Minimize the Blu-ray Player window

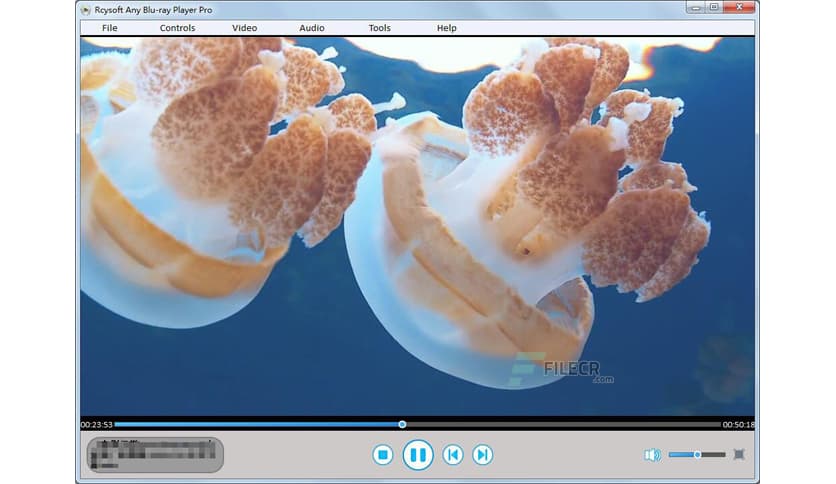pos(695,7)
